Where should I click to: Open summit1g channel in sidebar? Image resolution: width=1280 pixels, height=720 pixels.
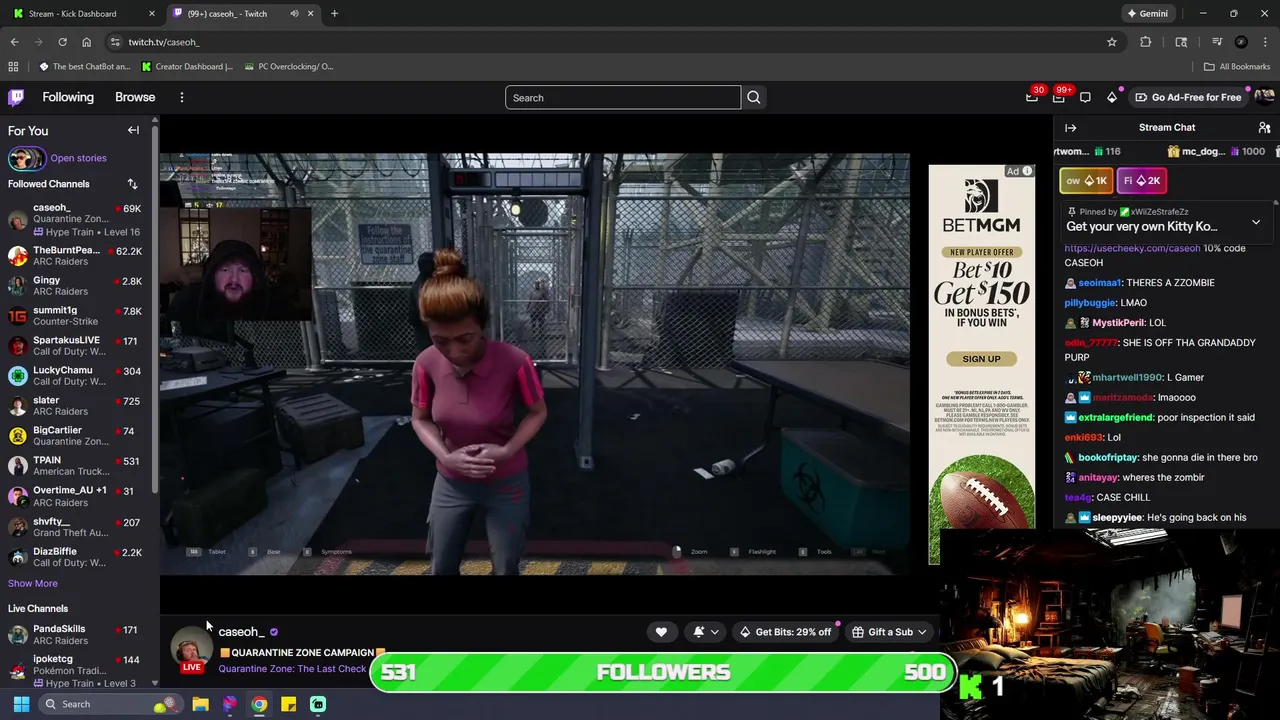[x=76, y=315]
